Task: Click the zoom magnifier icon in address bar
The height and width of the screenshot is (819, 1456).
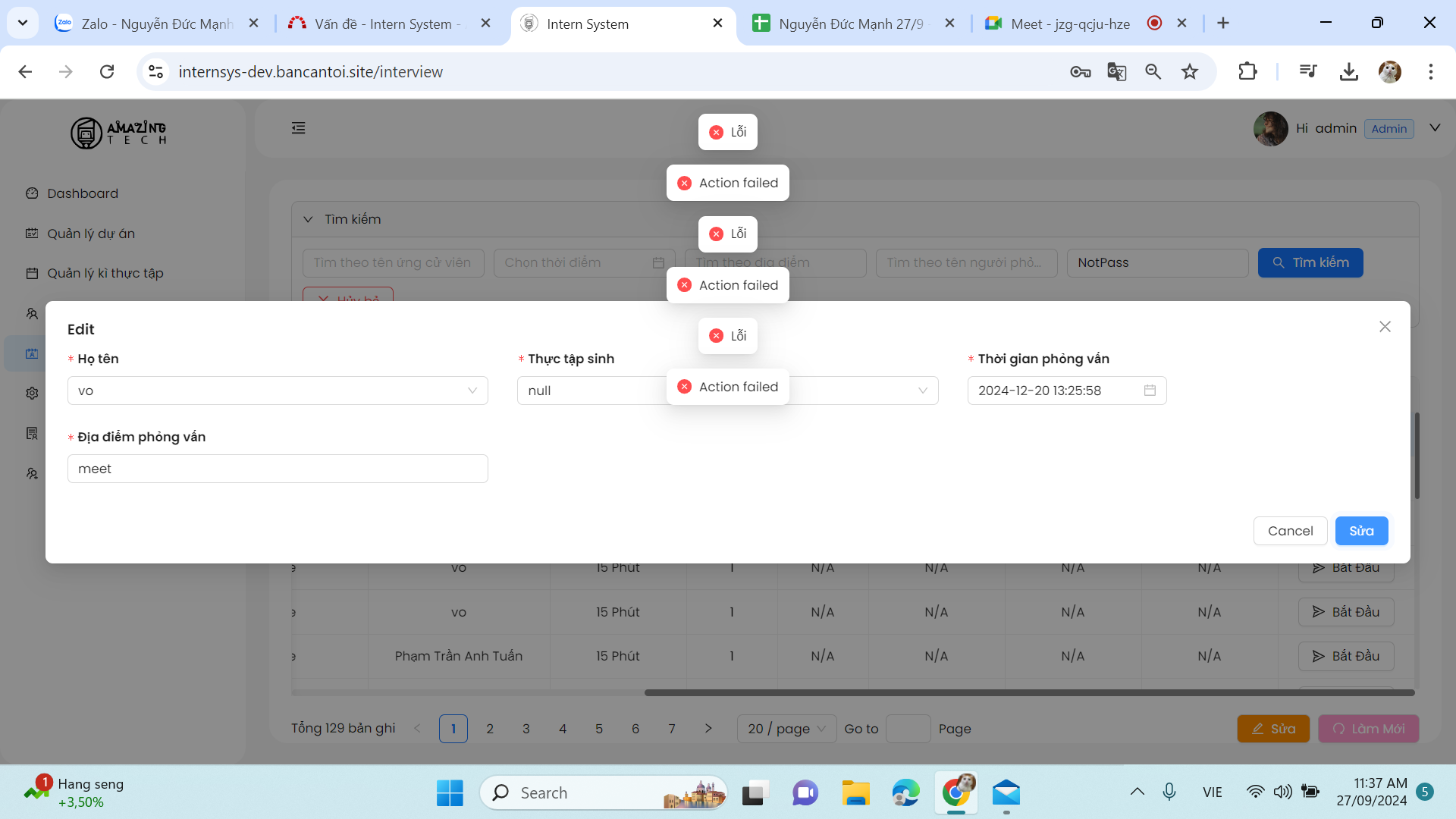Action: pyautogui.click(x=1153, y=72)
